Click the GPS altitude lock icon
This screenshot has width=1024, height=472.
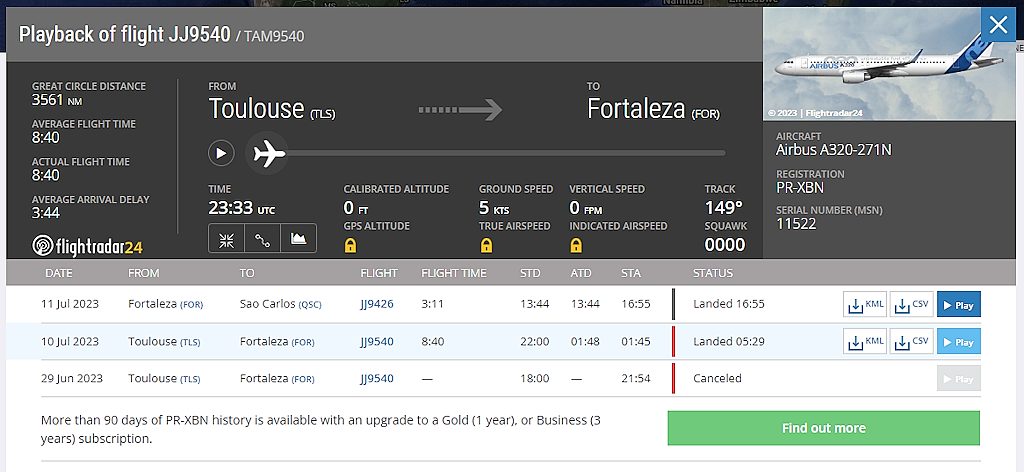[x=349, y=245]
